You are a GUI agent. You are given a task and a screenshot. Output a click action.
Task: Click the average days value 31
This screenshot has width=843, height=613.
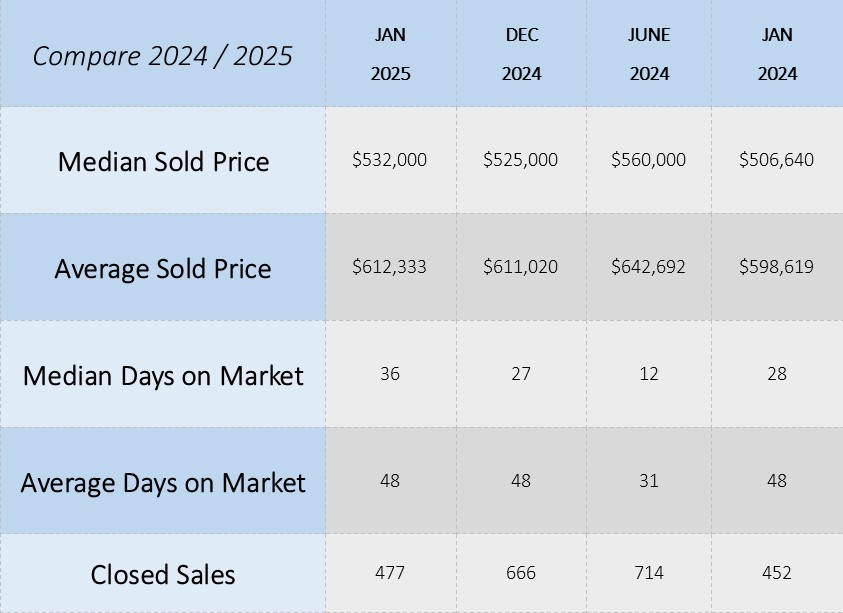pos(649,481)
